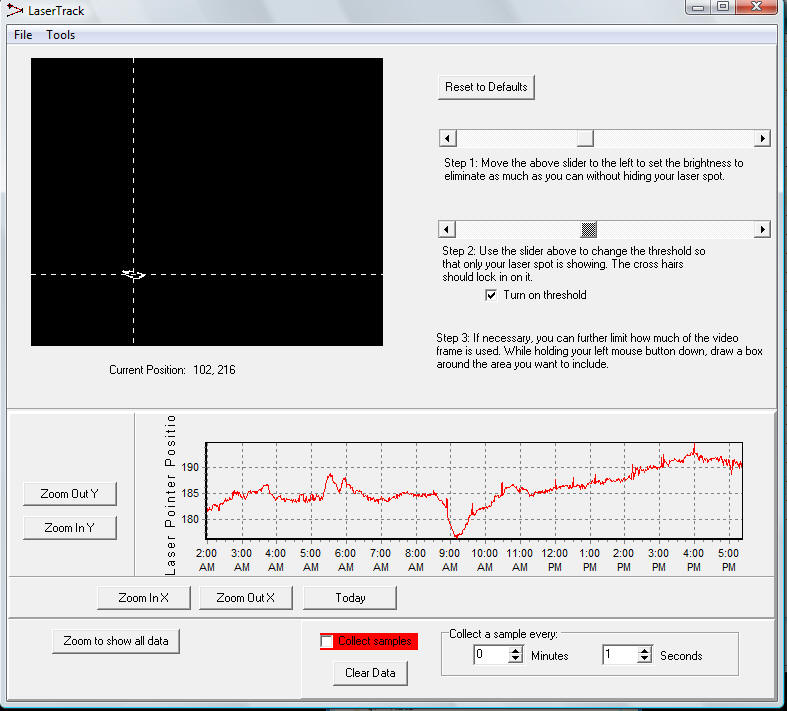Click the Laser Pointer Position axis title

(x=171, y=495)
